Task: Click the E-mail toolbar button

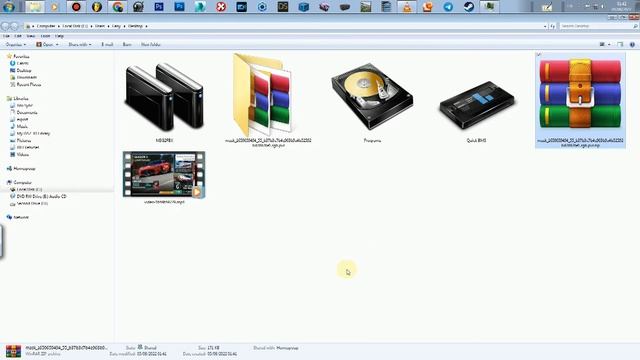Action: 107,44
